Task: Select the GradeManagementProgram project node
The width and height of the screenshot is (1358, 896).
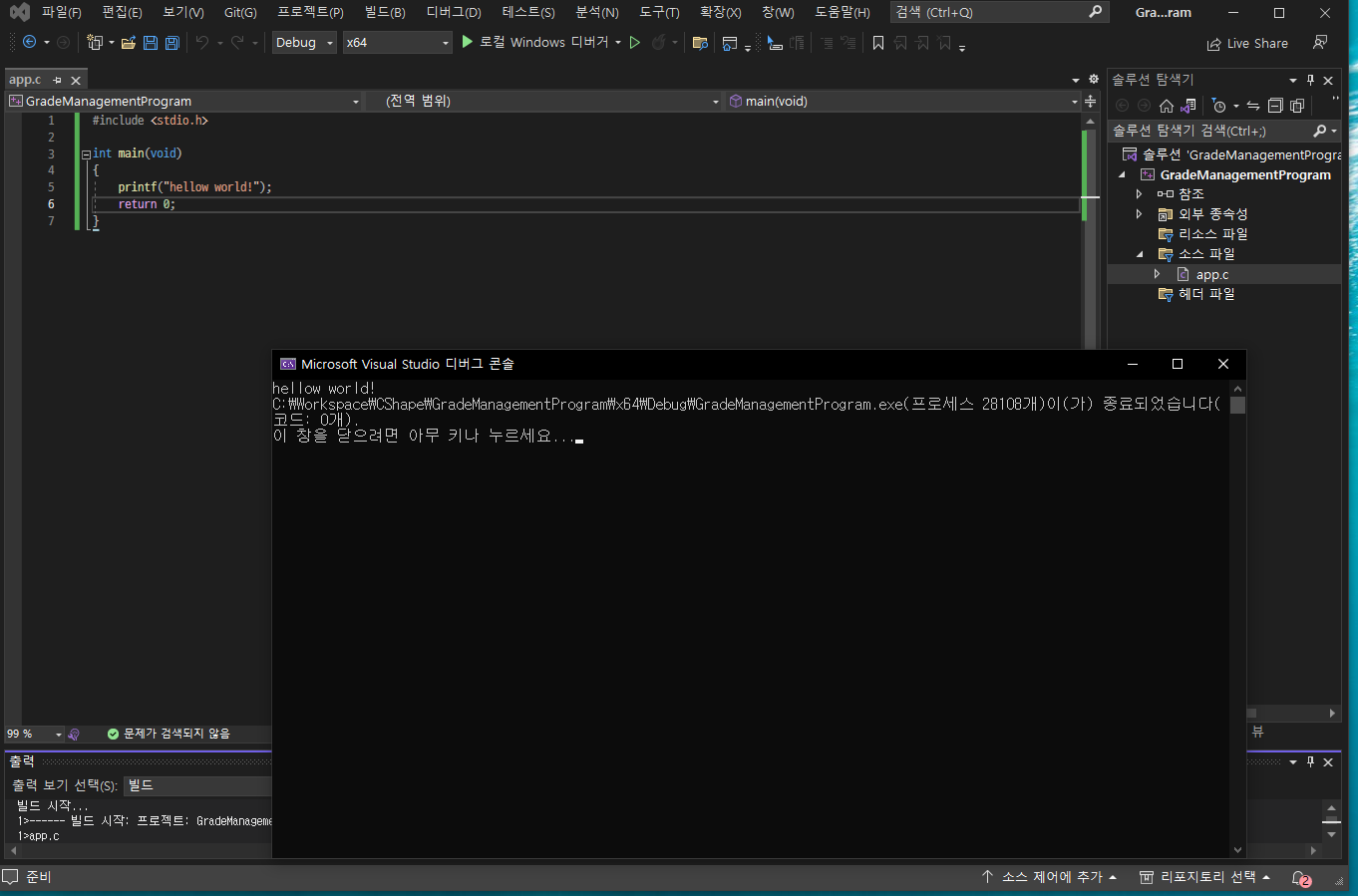Action: [x=1245, y=174]
